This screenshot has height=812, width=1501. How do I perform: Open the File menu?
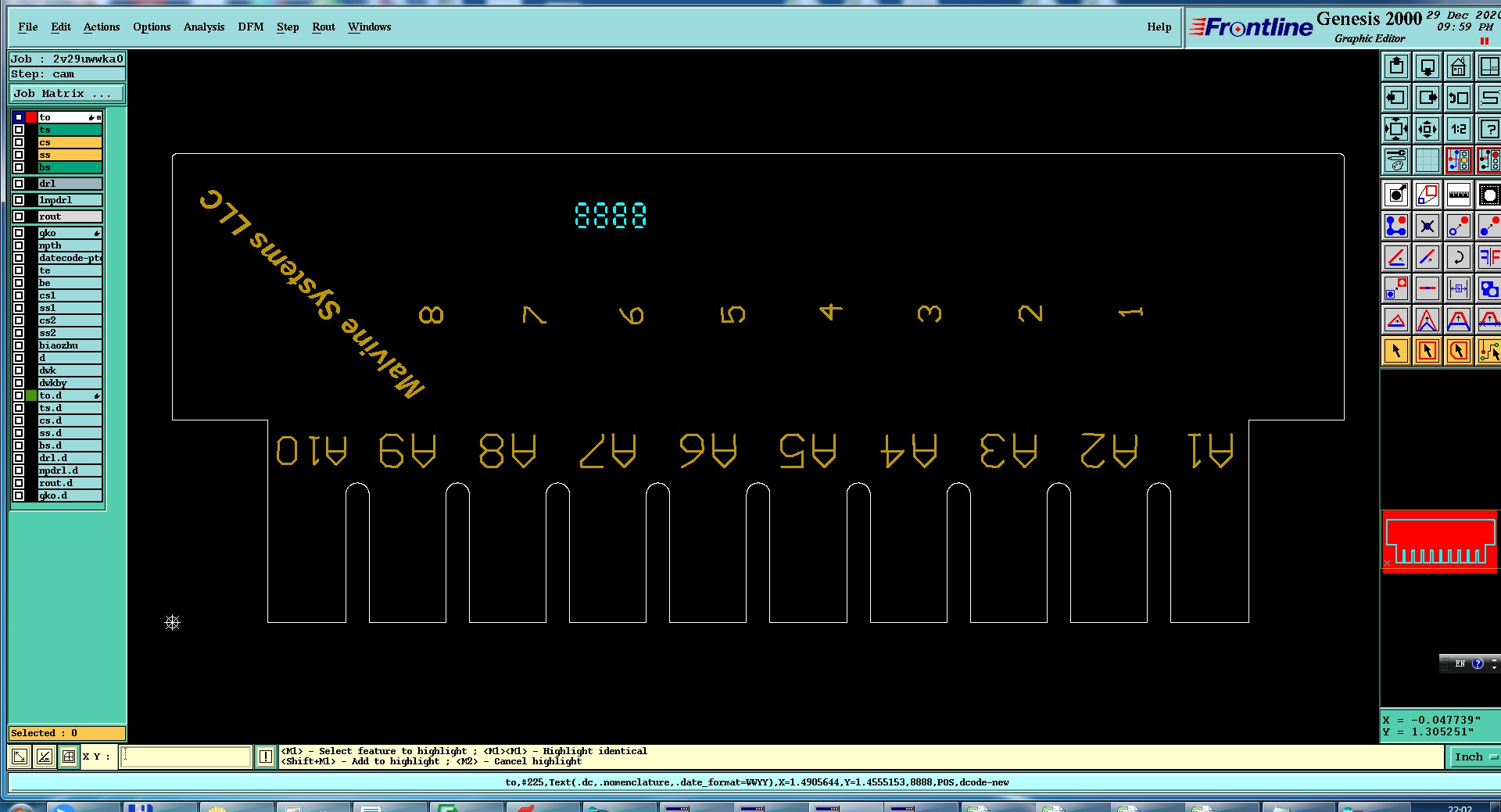pyautogui.click(x=28, y=27)
